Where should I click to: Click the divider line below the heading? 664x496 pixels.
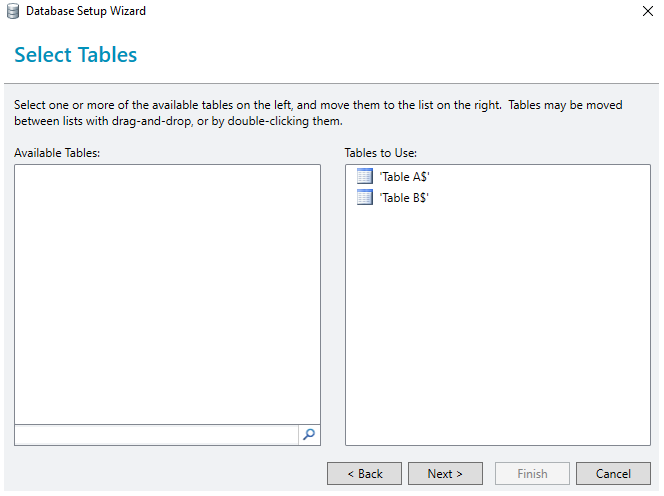332,83
